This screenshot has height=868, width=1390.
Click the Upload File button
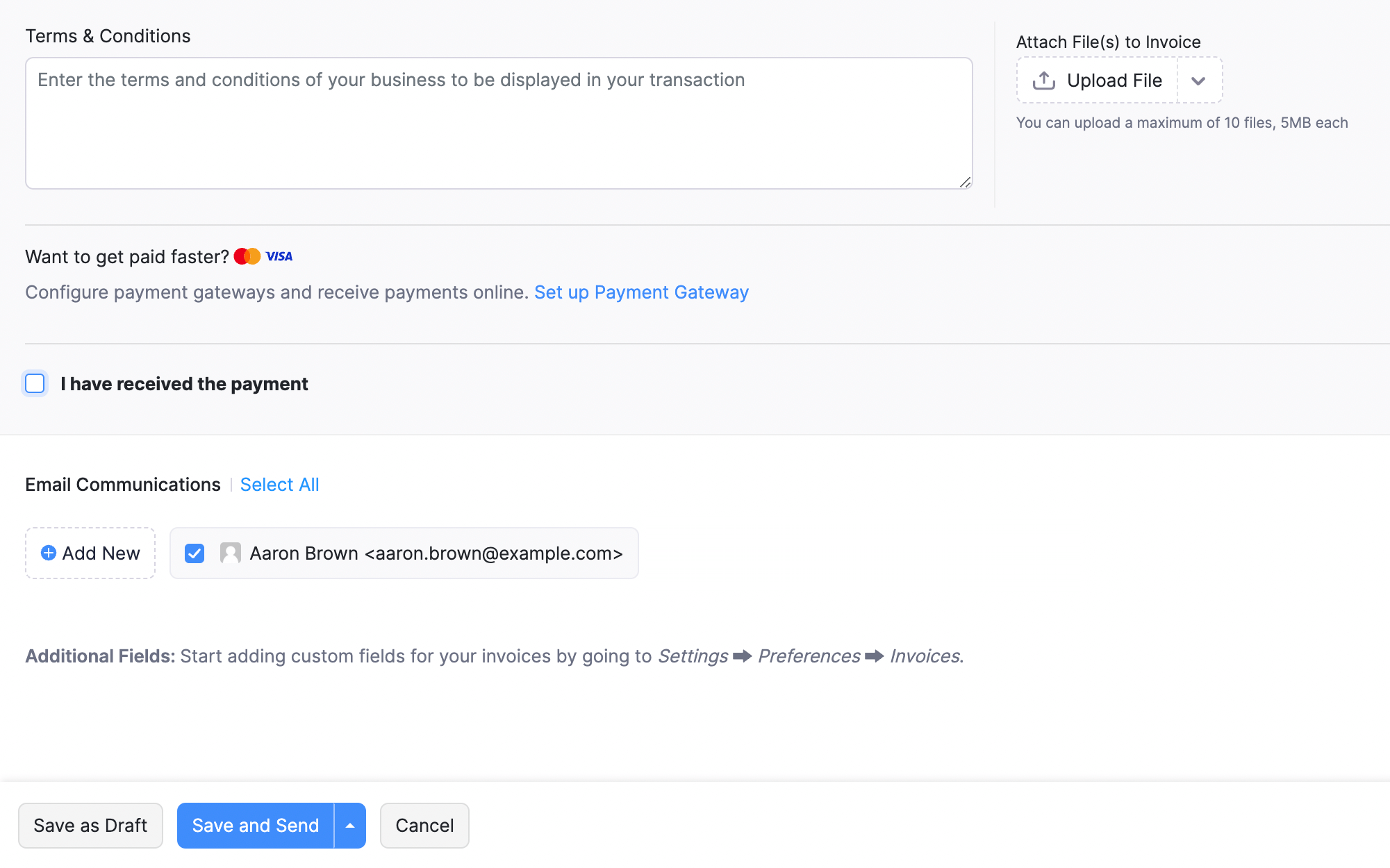[x=1096, y=80]
